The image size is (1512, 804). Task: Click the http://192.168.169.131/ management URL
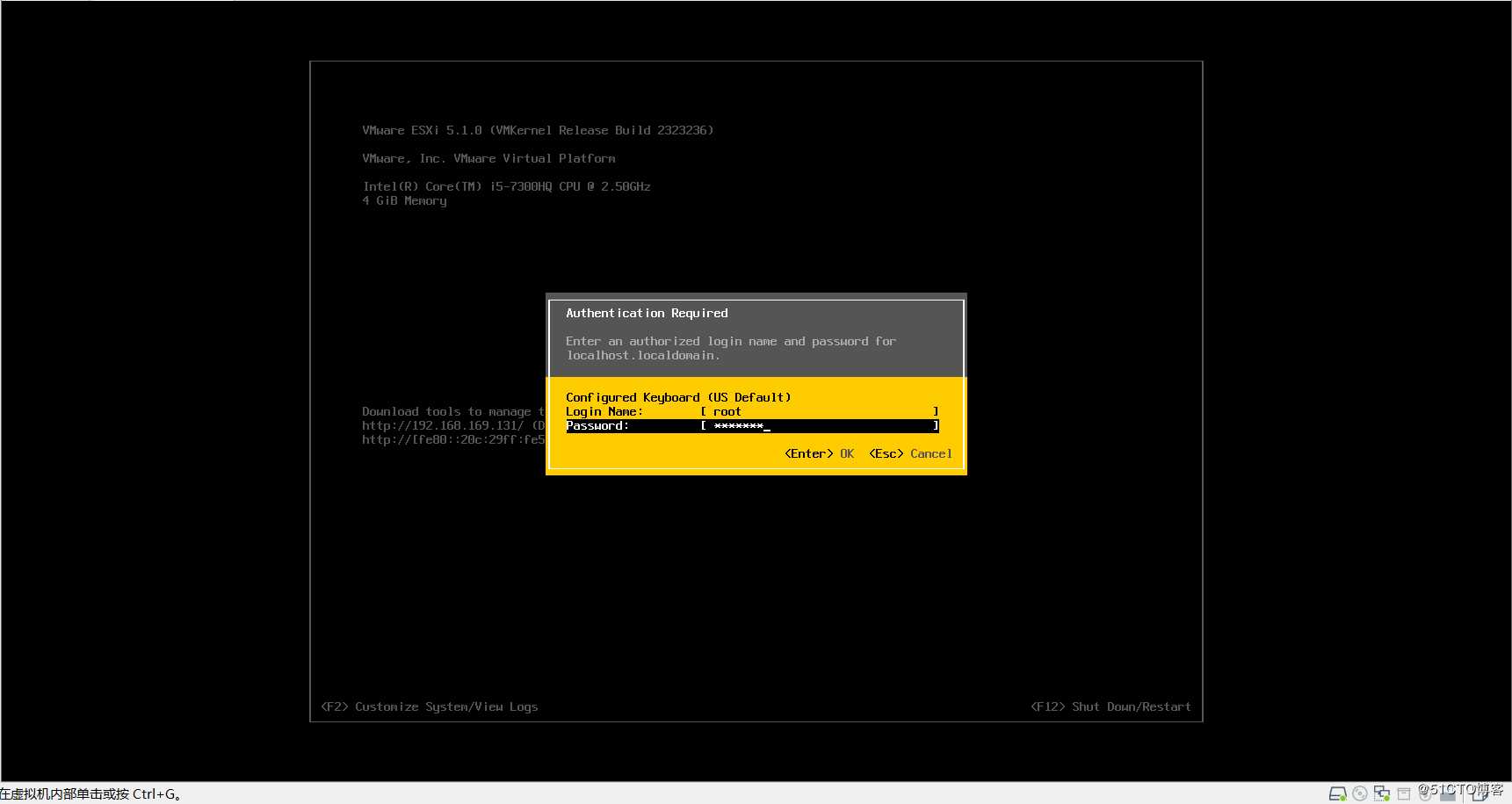pyautogui.click(x=443, y=425)
